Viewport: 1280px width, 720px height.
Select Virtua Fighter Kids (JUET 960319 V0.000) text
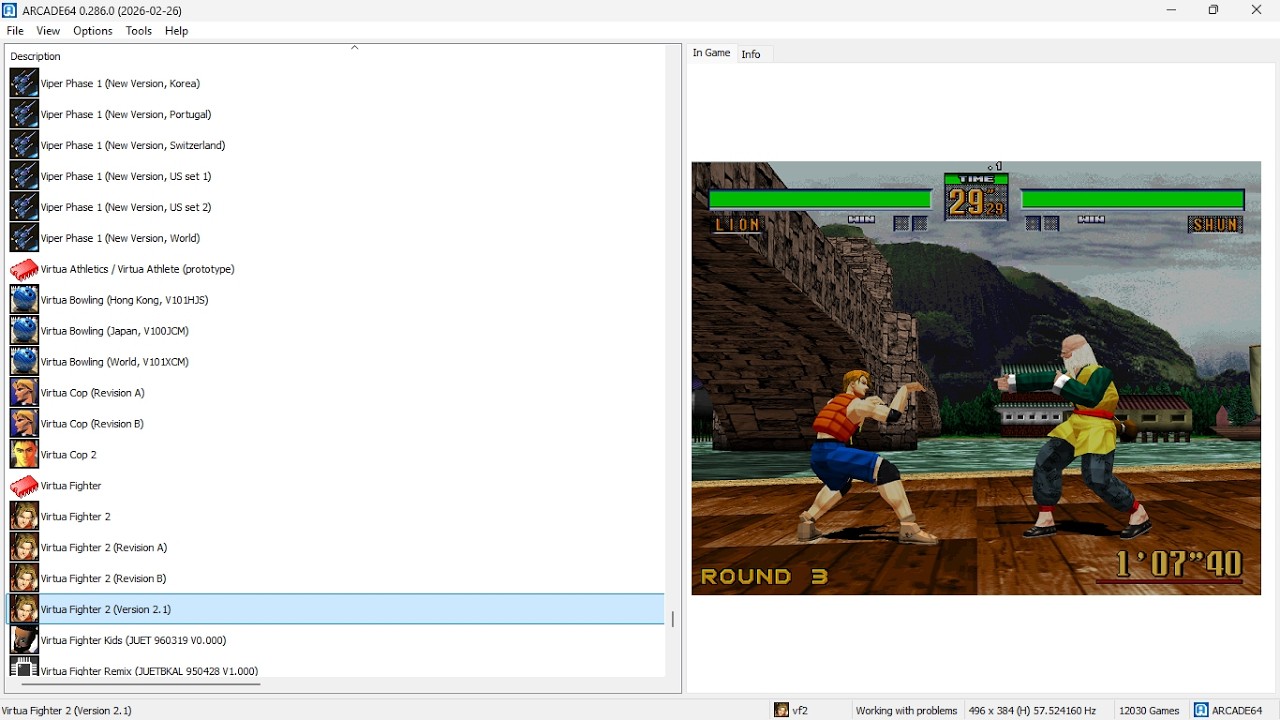pyautogui.click(x=134, y=641)
